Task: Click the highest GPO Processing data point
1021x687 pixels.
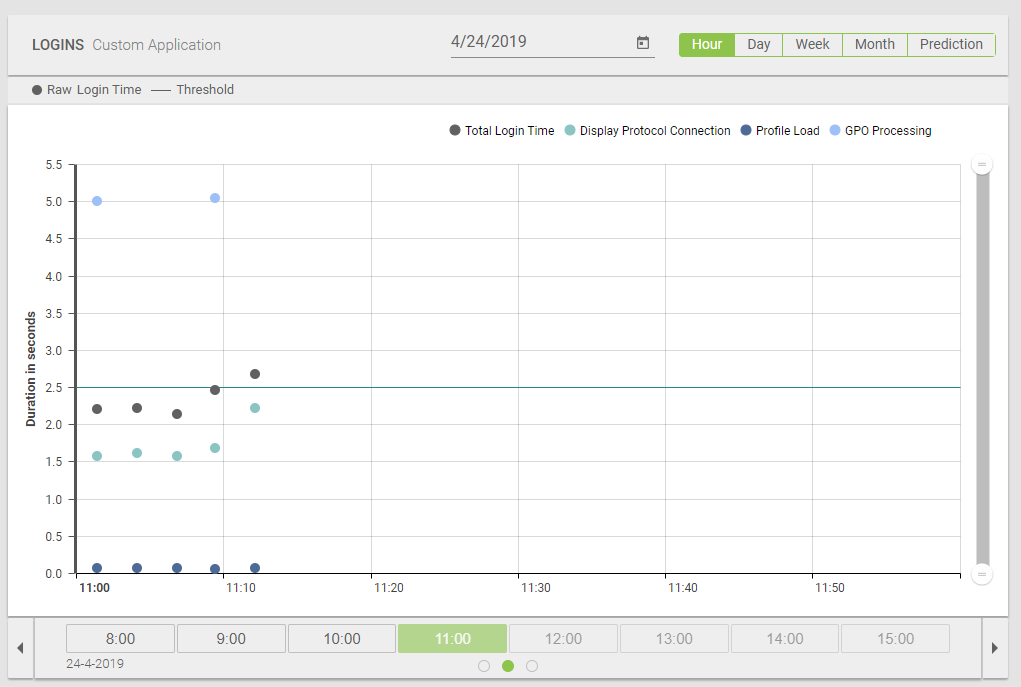Action: coord(215,197)
